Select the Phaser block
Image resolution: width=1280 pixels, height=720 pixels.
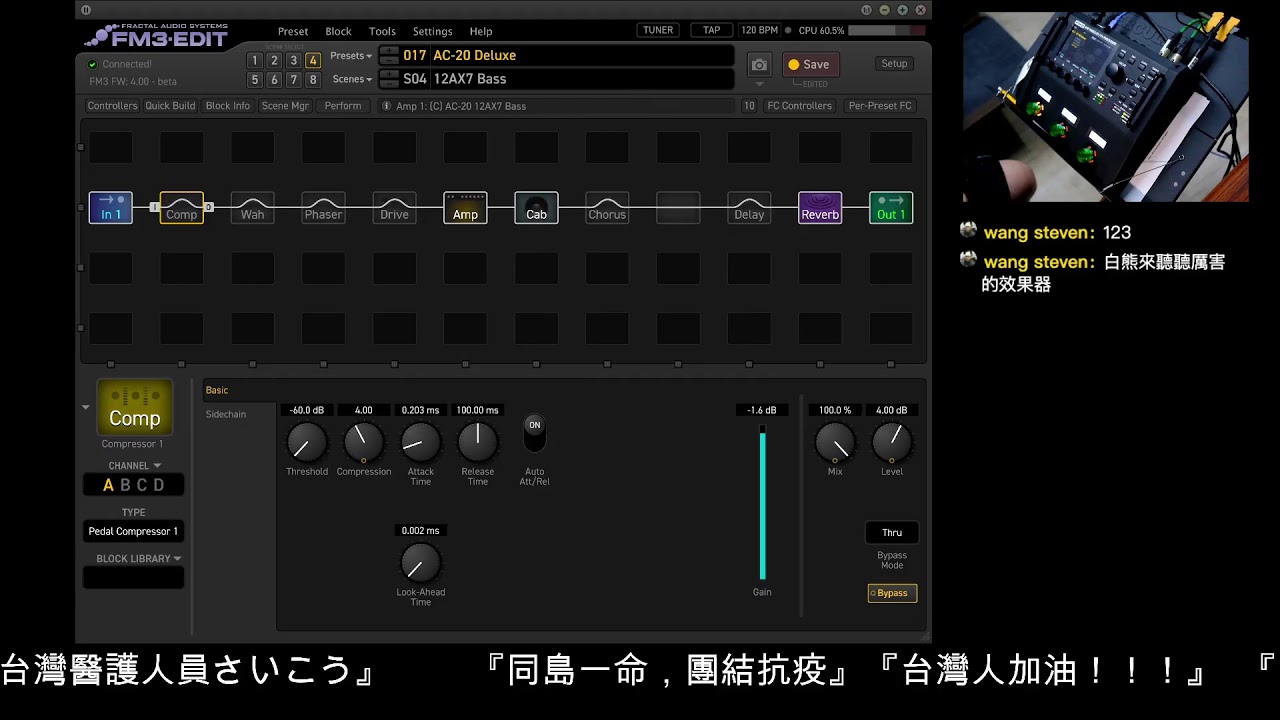coord(323,208)
